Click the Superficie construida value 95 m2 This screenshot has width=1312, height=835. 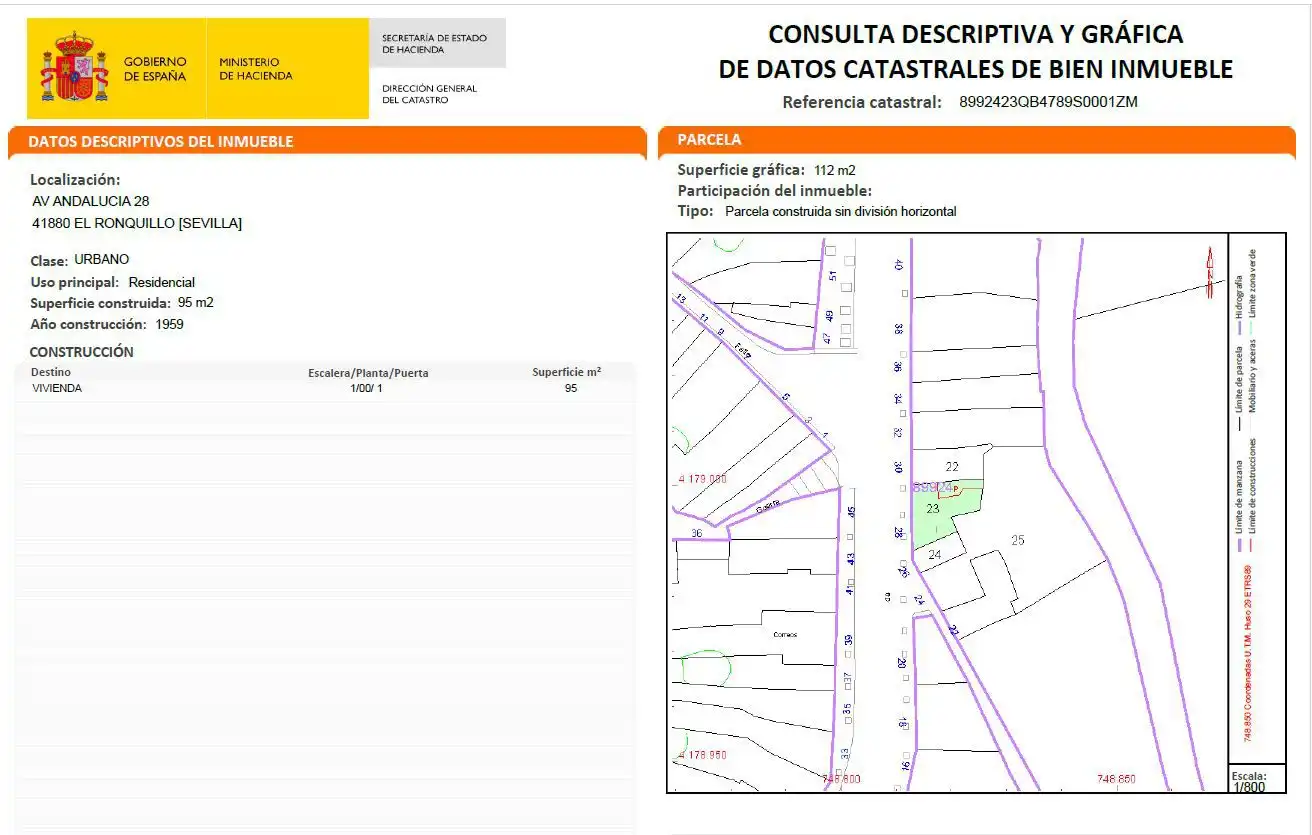pos(196,303)
